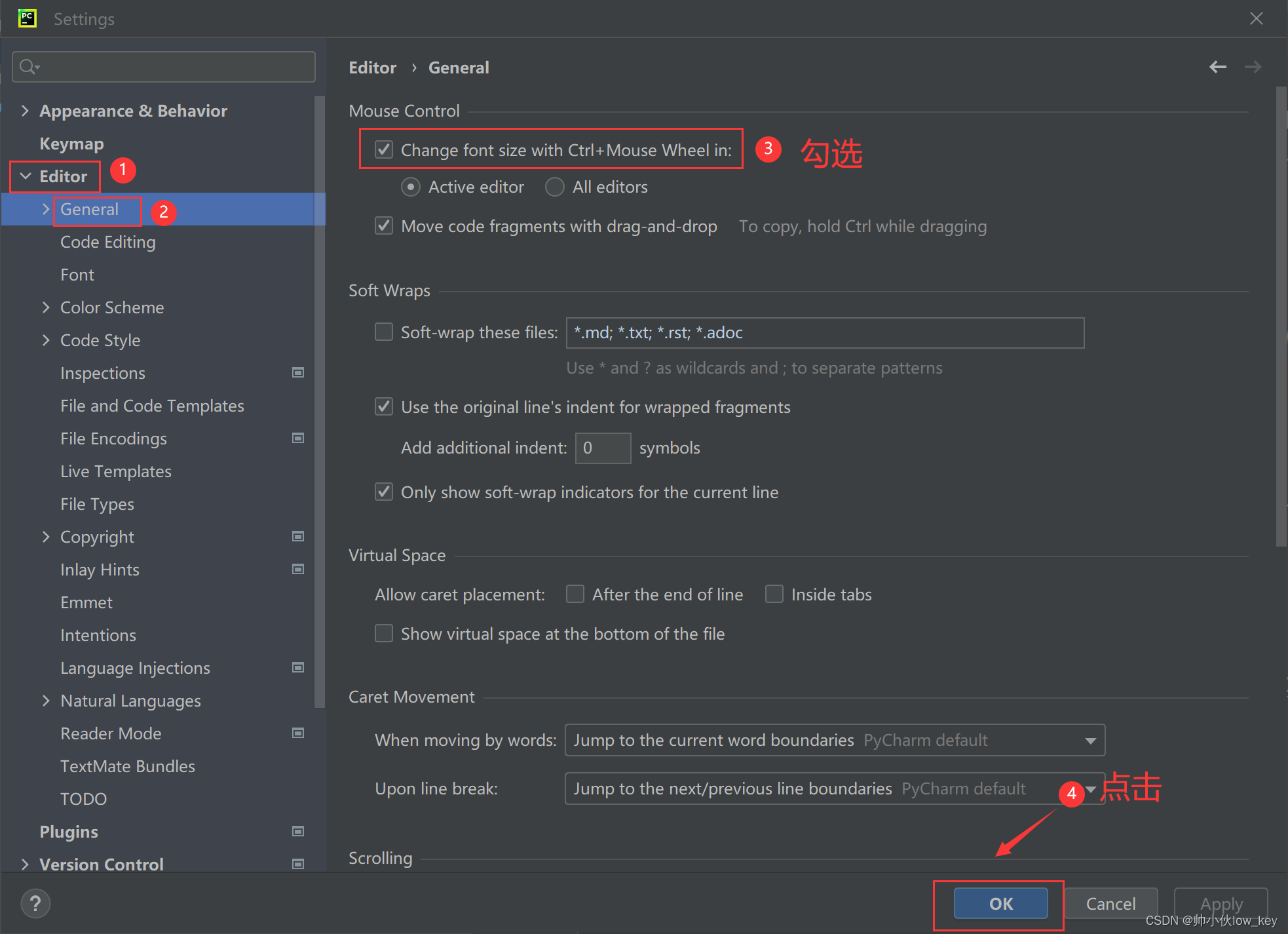Click the Inspections settings icon
The height and width of the screenshot is (934, 1288).
point(298,373)
